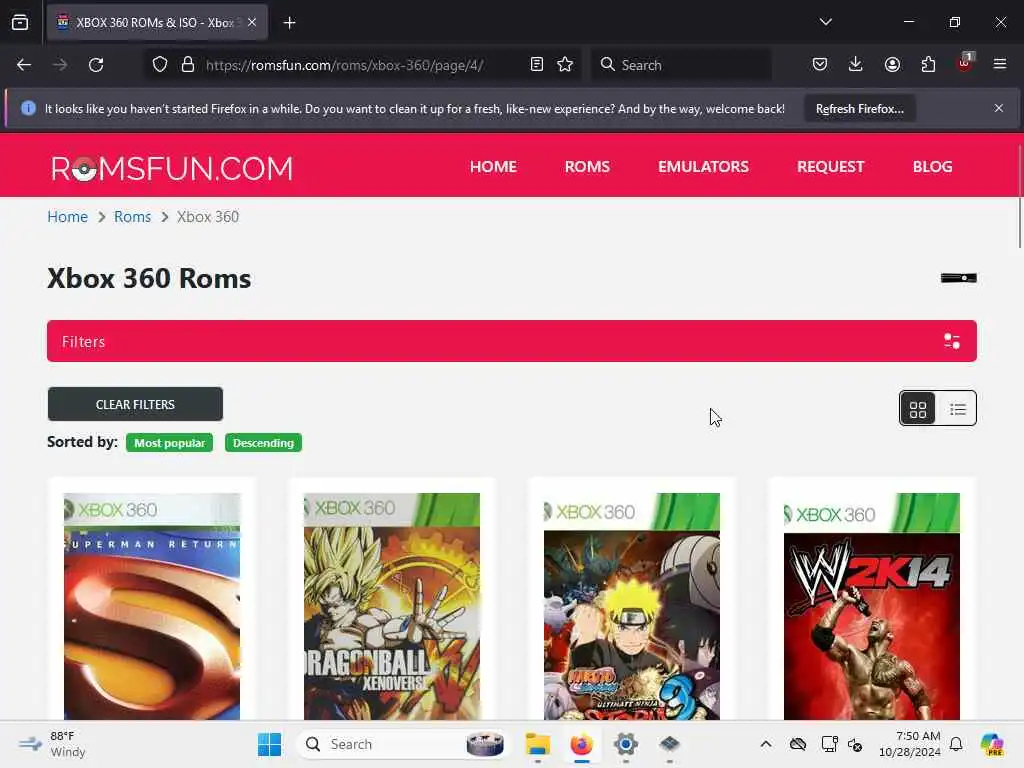Open File Explorer from the taskbar
The image size is (1024, 768).
(x=537, y=744)
